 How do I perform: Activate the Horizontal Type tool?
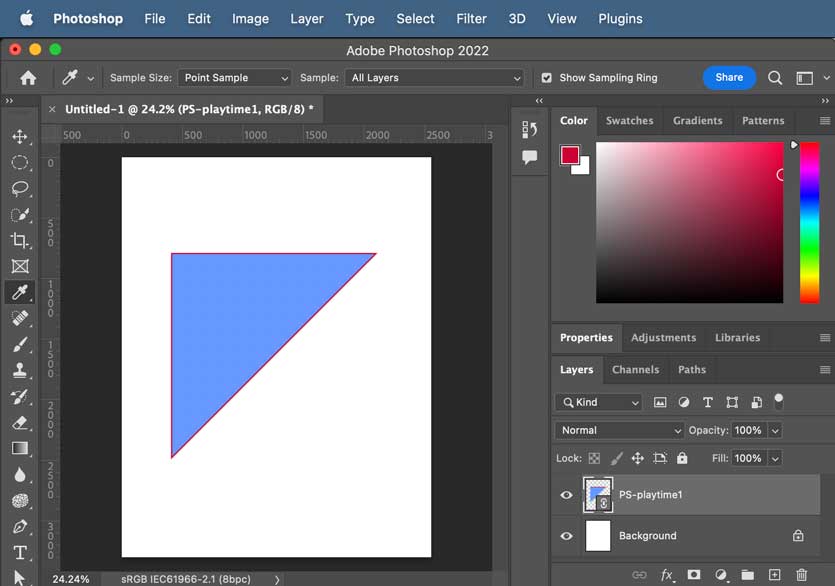click(x=20, y=552)
